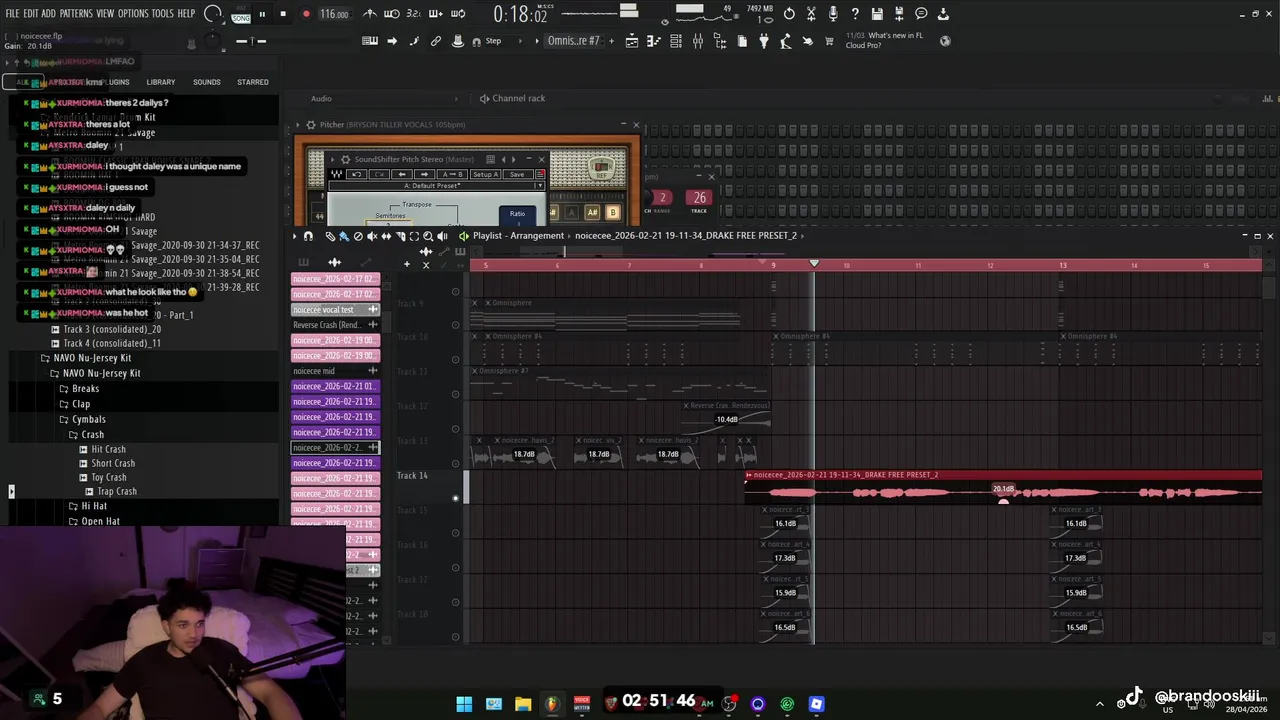1280x720 pixels.
Task: Click the save project floppy disk icon
Action: click(x=877, y=14)
